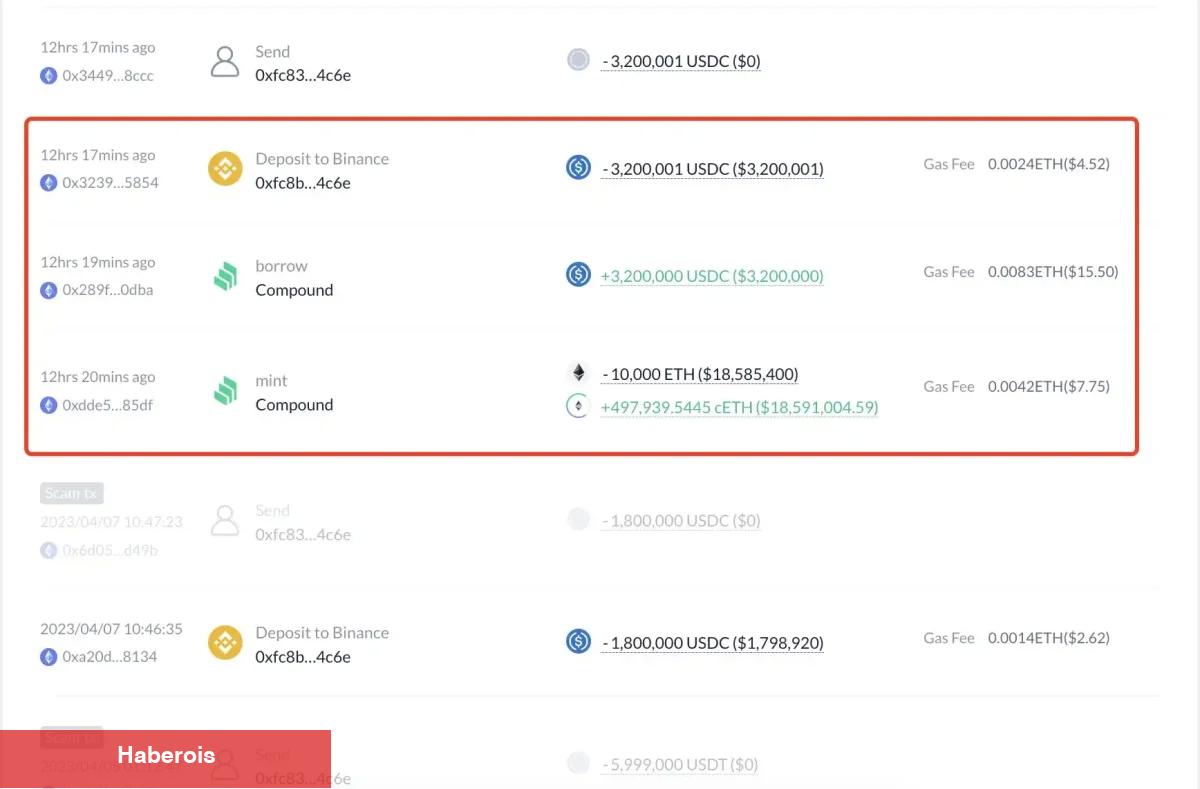The image size is (1200, 789).
Task: Click faded 'Send' label in the 0x6d05...d49b row
Action: pyautogui.click(x=272, y=511)
